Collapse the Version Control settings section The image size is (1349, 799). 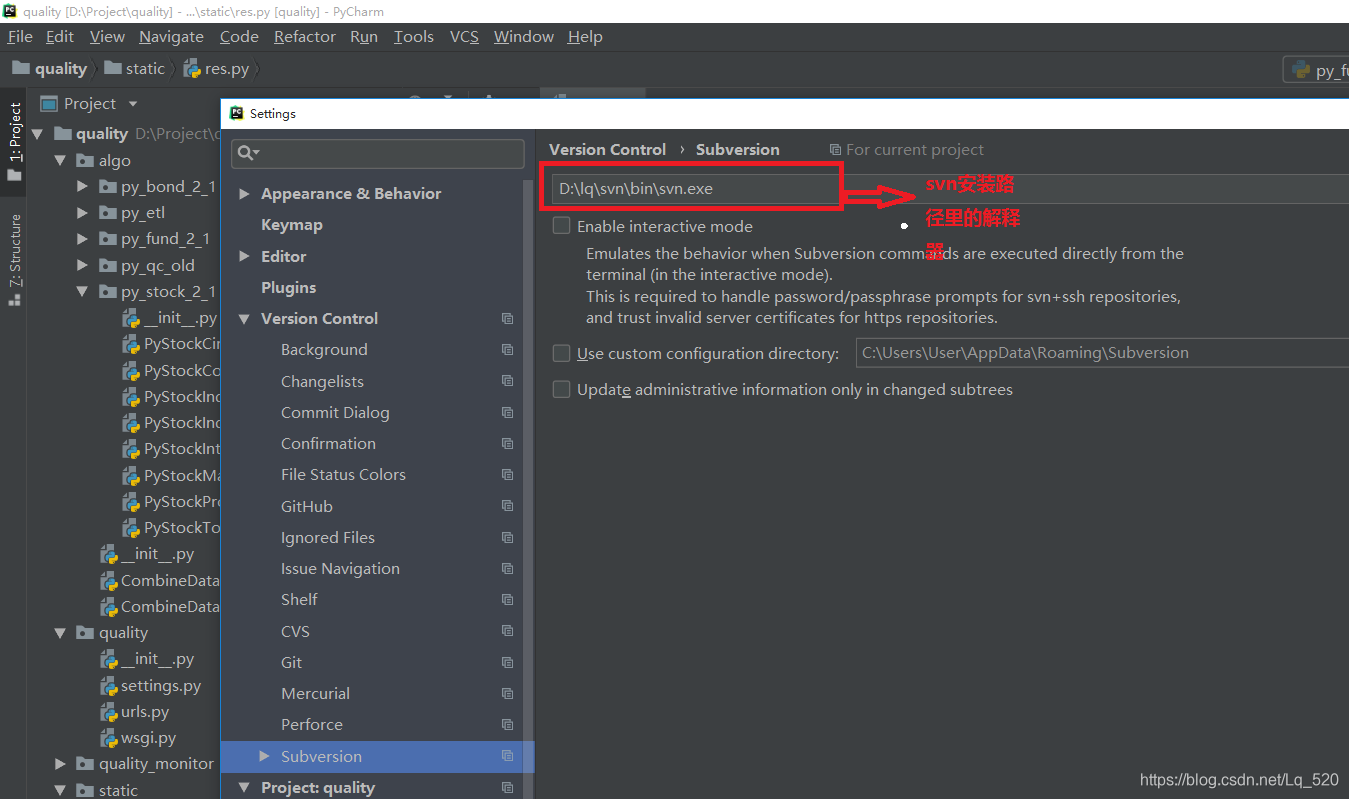point(244,319)
